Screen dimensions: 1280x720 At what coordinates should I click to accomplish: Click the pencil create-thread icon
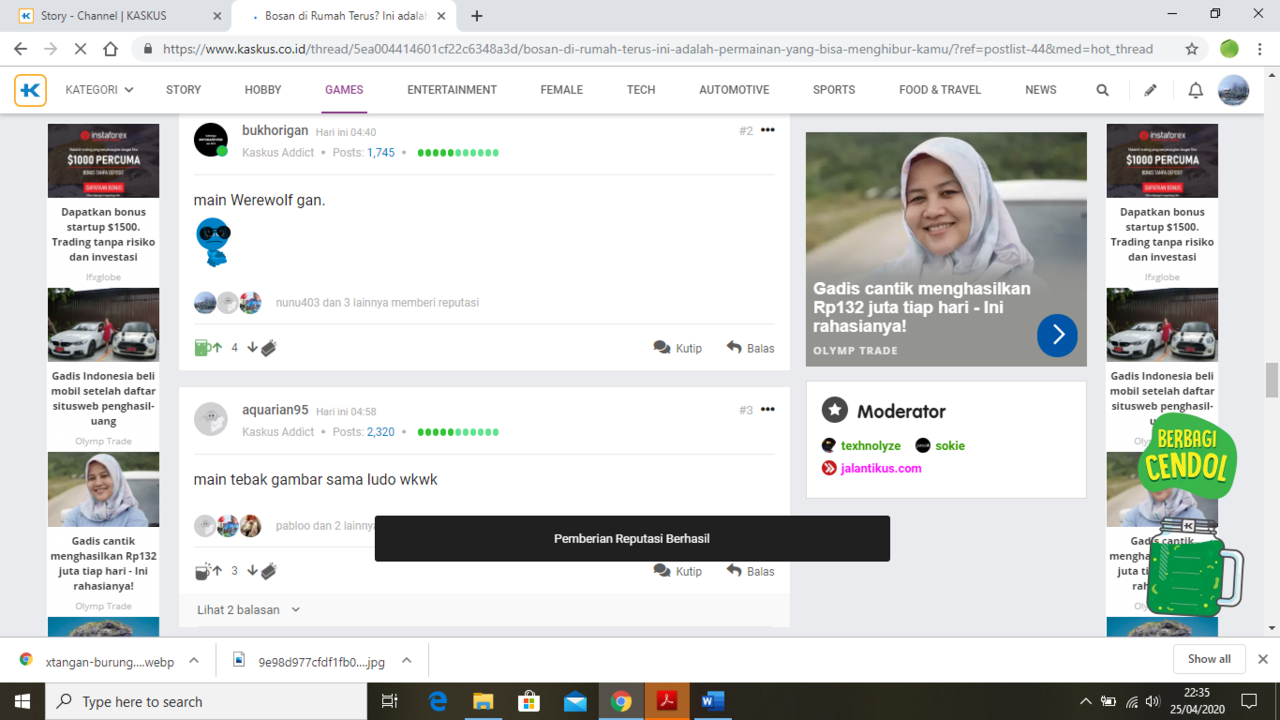click(1150, 90)
